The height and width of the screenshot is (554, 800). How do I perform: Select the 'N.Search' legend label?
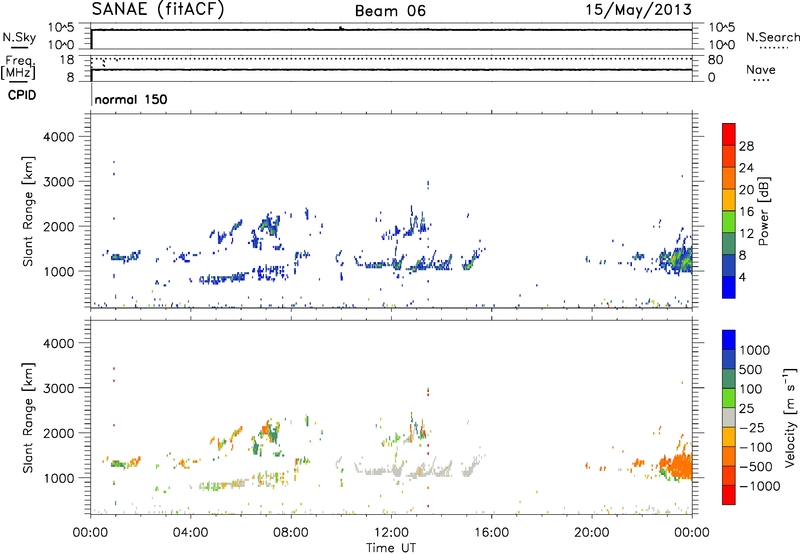773,37
